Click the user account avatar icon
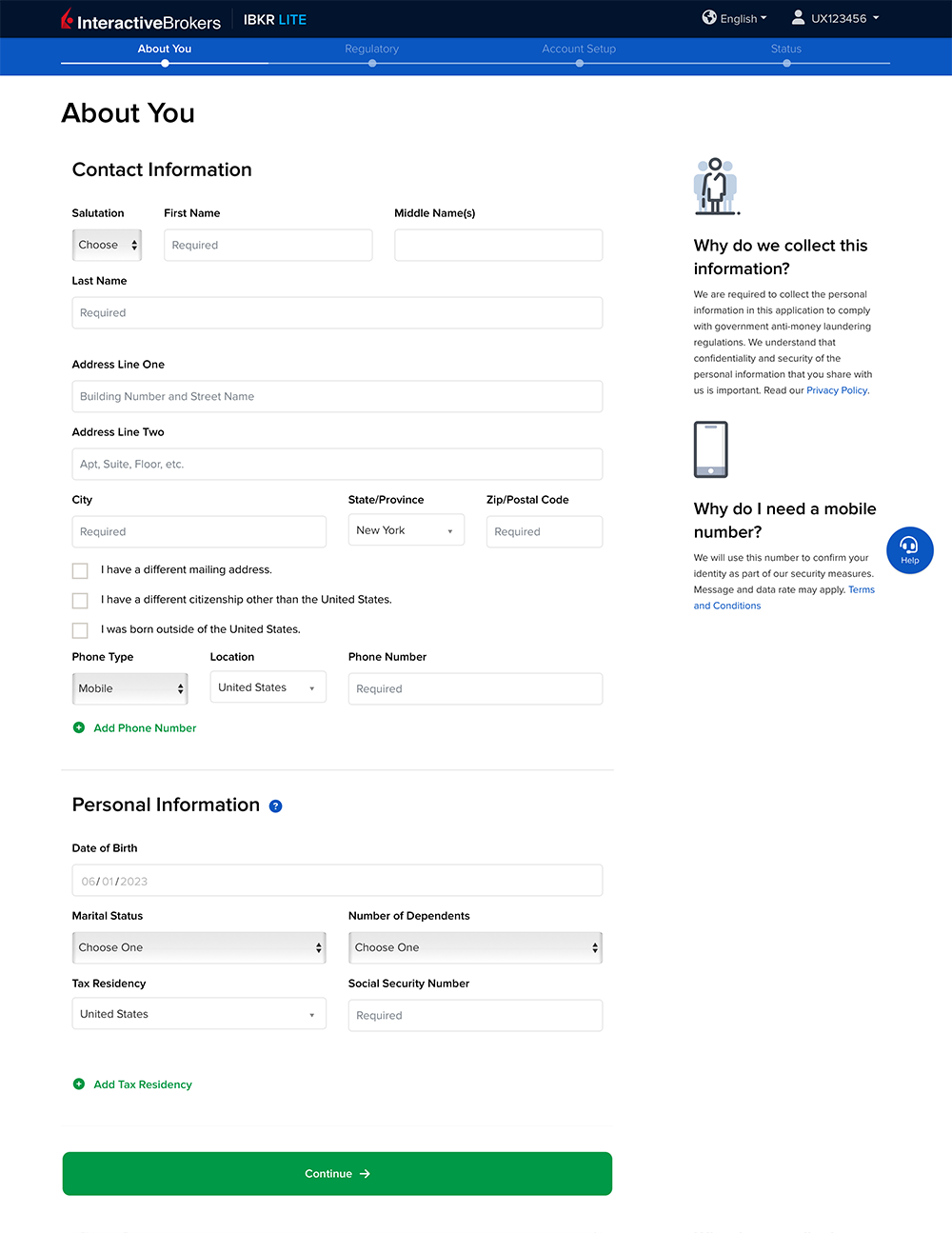Image resolution: width=952 pixels, height=1233 pixels. coord(798,17)
